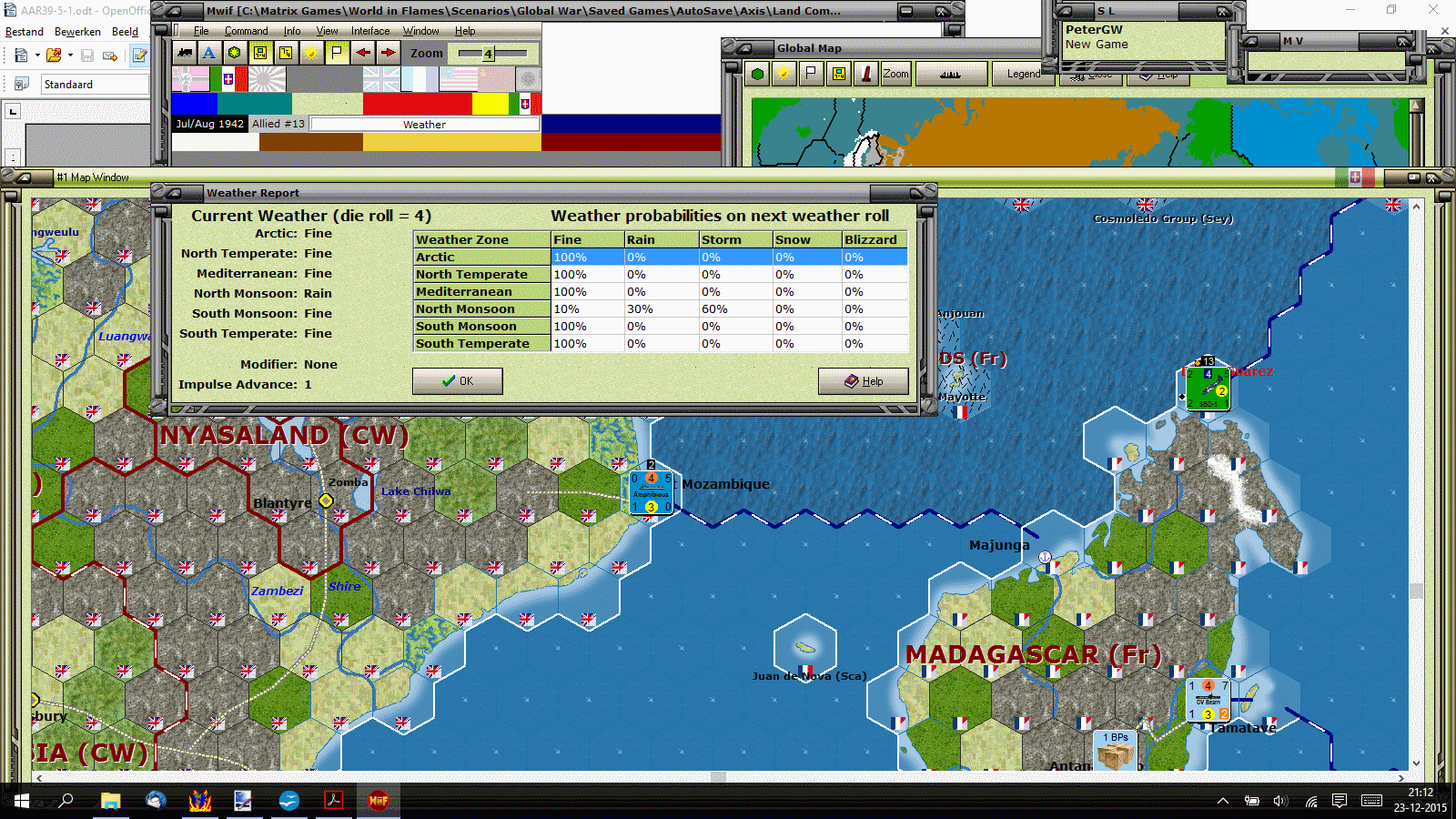This screenshot has height=819, width=1456.
Task: Click the Blantyre city marker on map
Action: coord(326,500)
